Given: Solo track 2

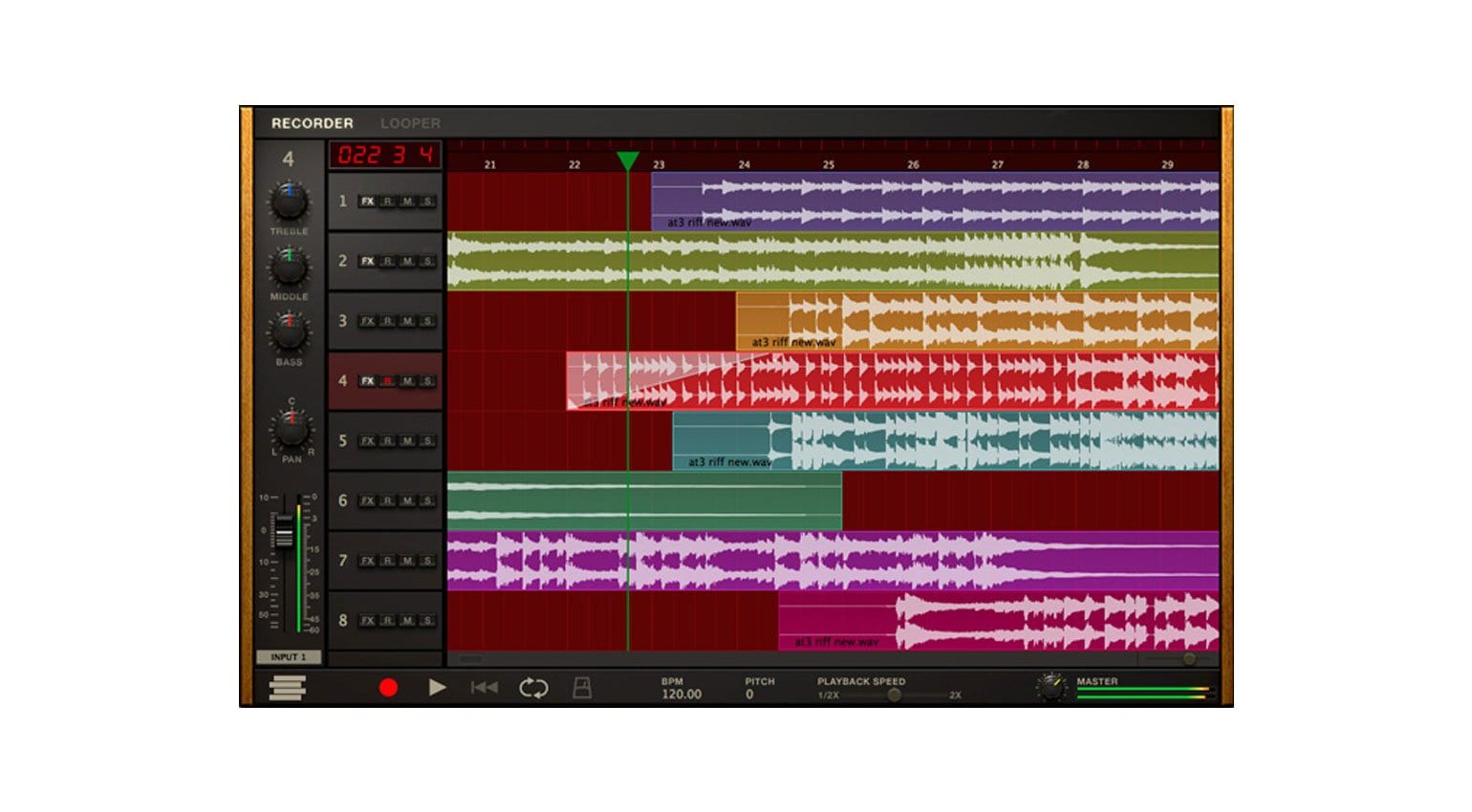Looking at the screenshot, I should [x=427, y=262].
